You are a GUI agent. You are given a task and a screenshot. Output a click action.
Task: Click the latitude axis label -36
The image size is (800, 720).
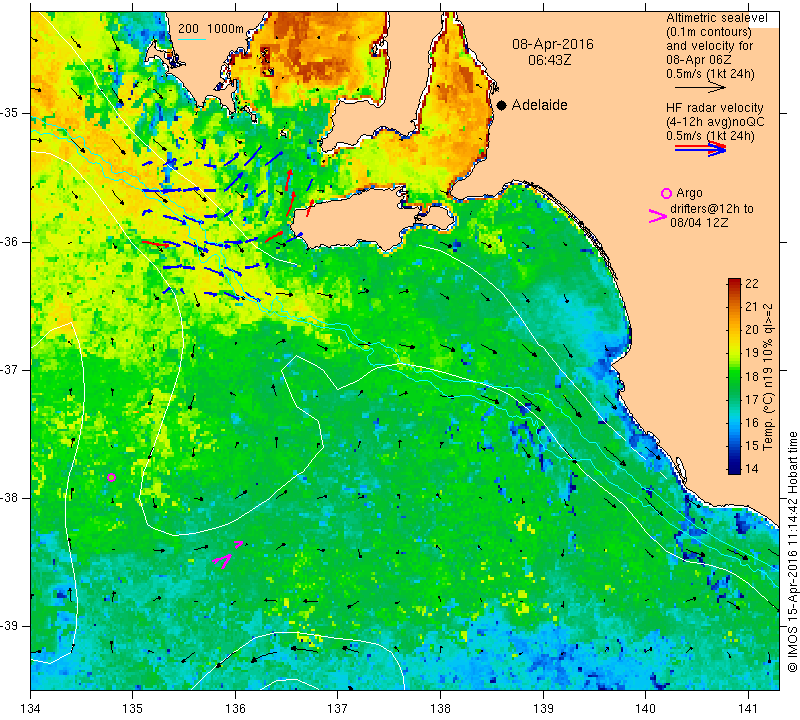[10, 241]
